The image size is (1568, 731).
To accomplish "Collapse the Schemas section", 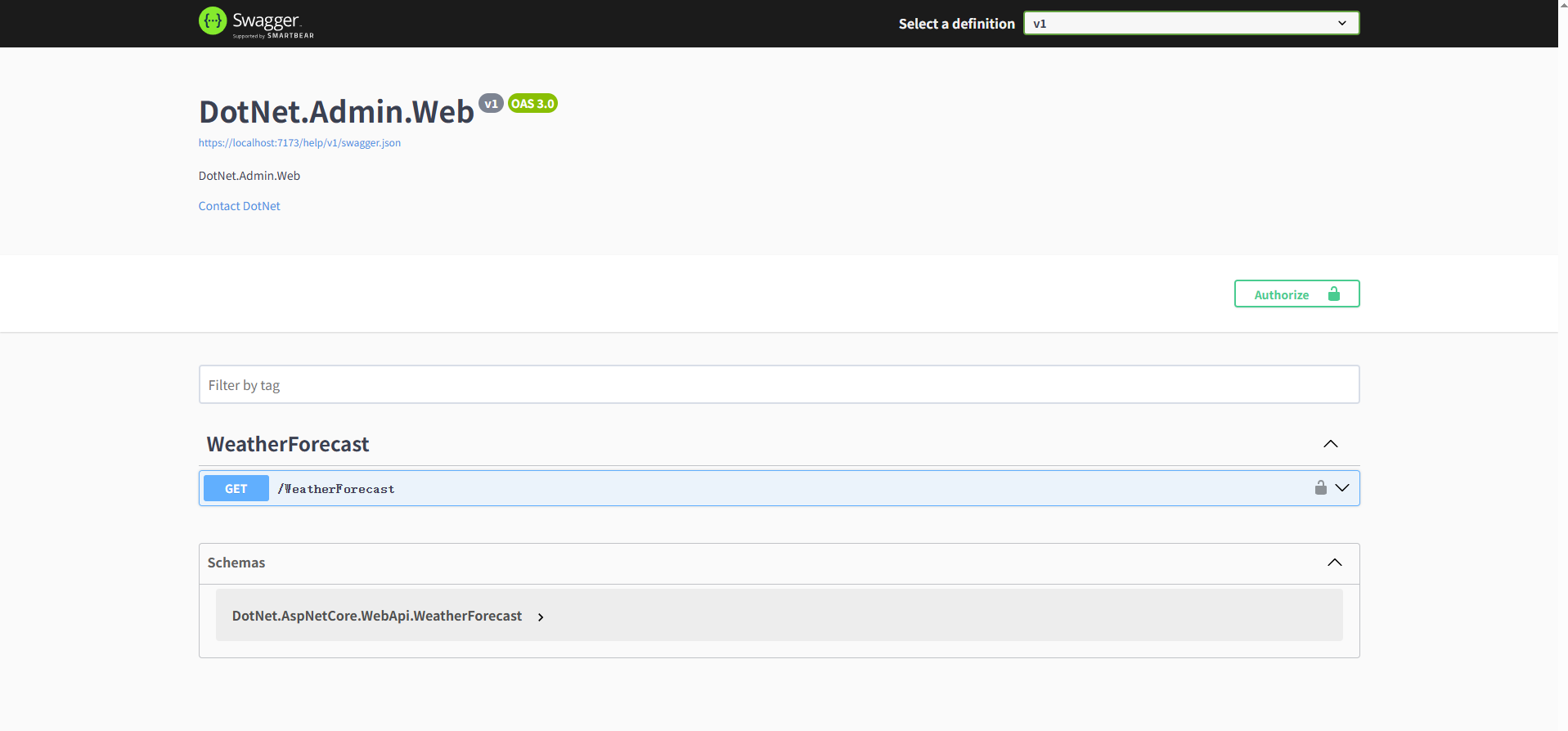I will tap(1335, 563).
